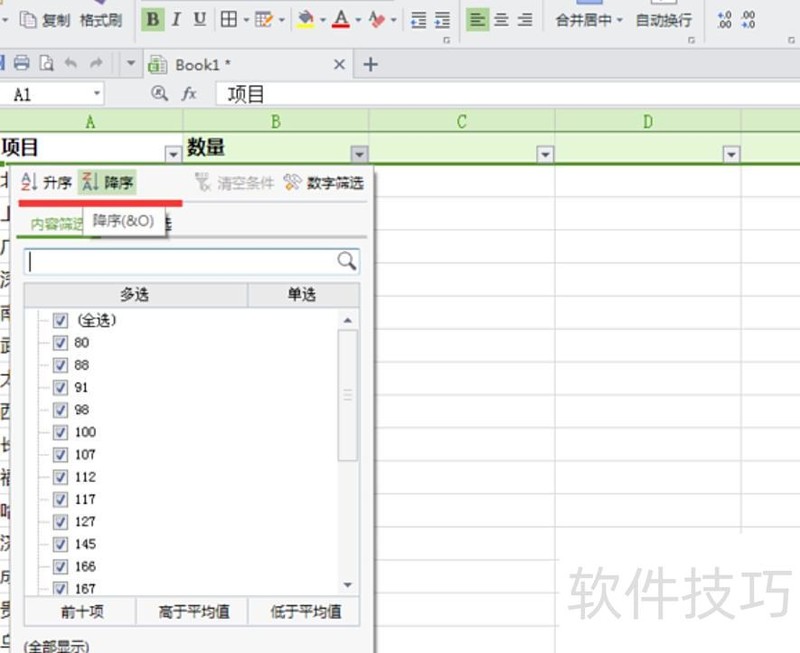Click the zoom search icon by formula bar
Screen dimensions: 800x653
(x=159, y=94)
